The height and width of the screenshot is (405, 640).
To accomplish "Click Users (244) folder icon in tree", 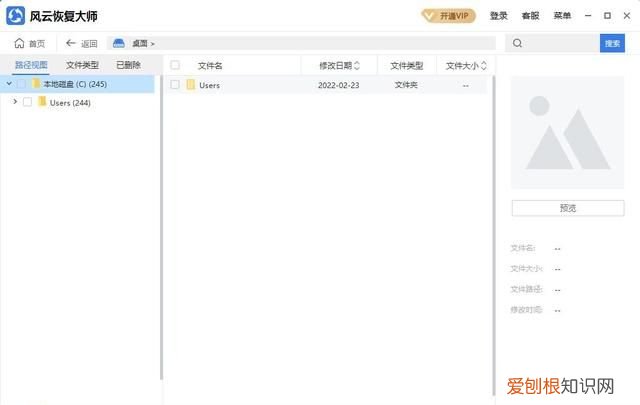I will coord(42,102).
